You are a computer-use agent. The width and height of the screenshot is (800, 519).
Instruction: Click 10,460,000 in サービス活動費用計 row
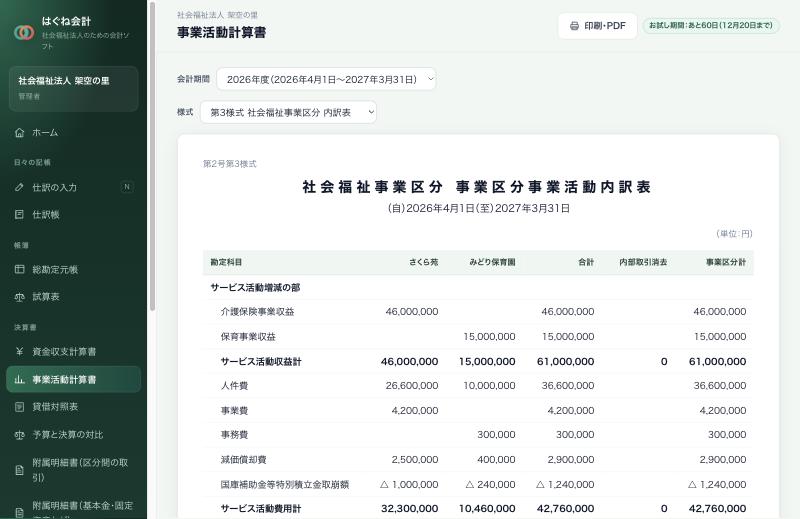(x=487, y=509)
